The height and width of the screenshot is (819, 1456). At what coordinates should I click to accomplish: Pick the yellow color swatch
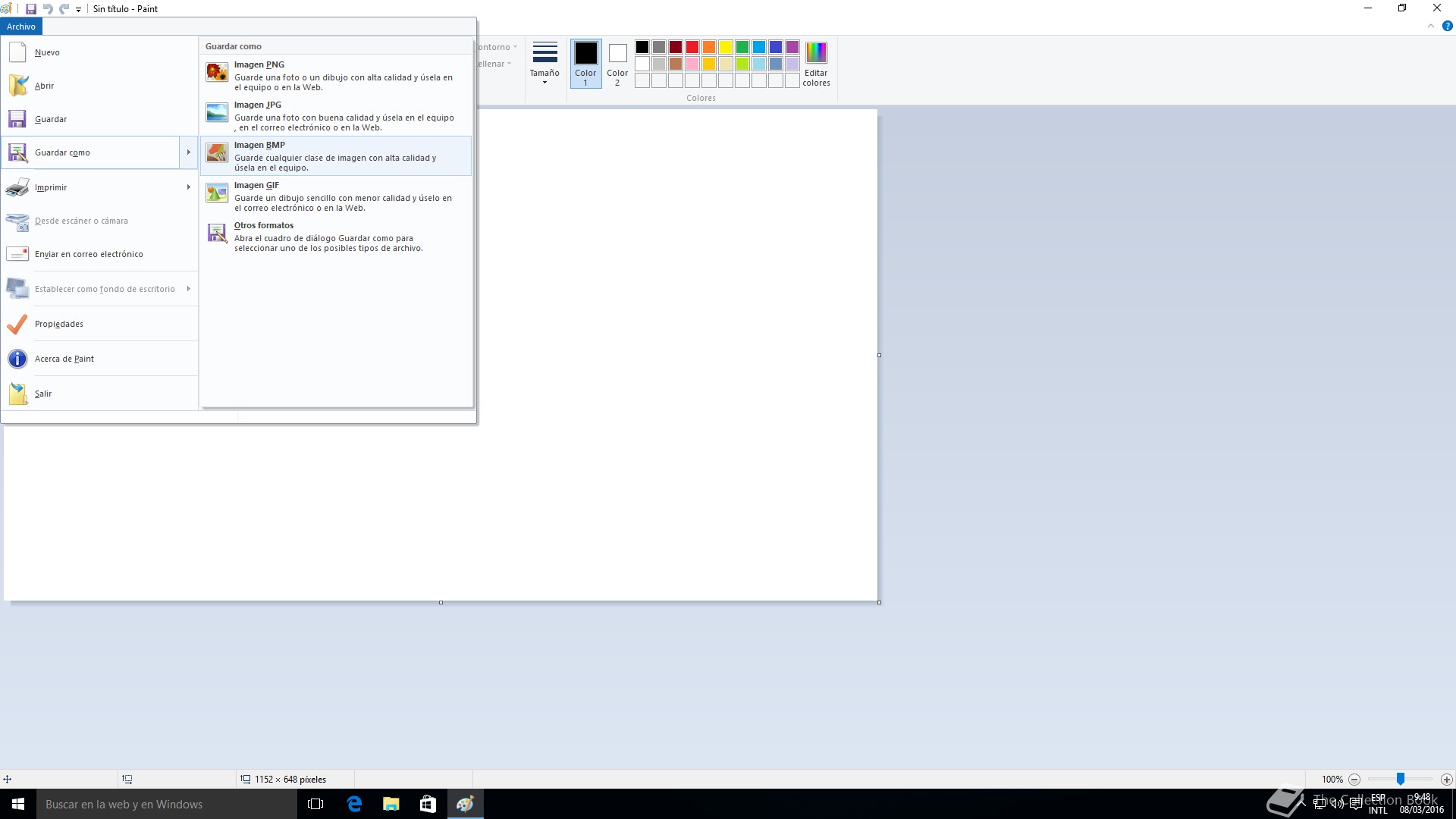pos(726,47)
